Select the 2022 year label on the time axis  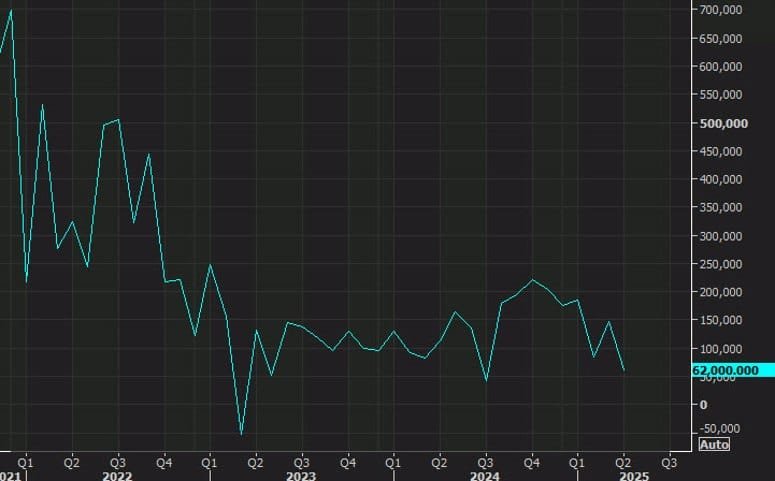click(x=118, y=476)
